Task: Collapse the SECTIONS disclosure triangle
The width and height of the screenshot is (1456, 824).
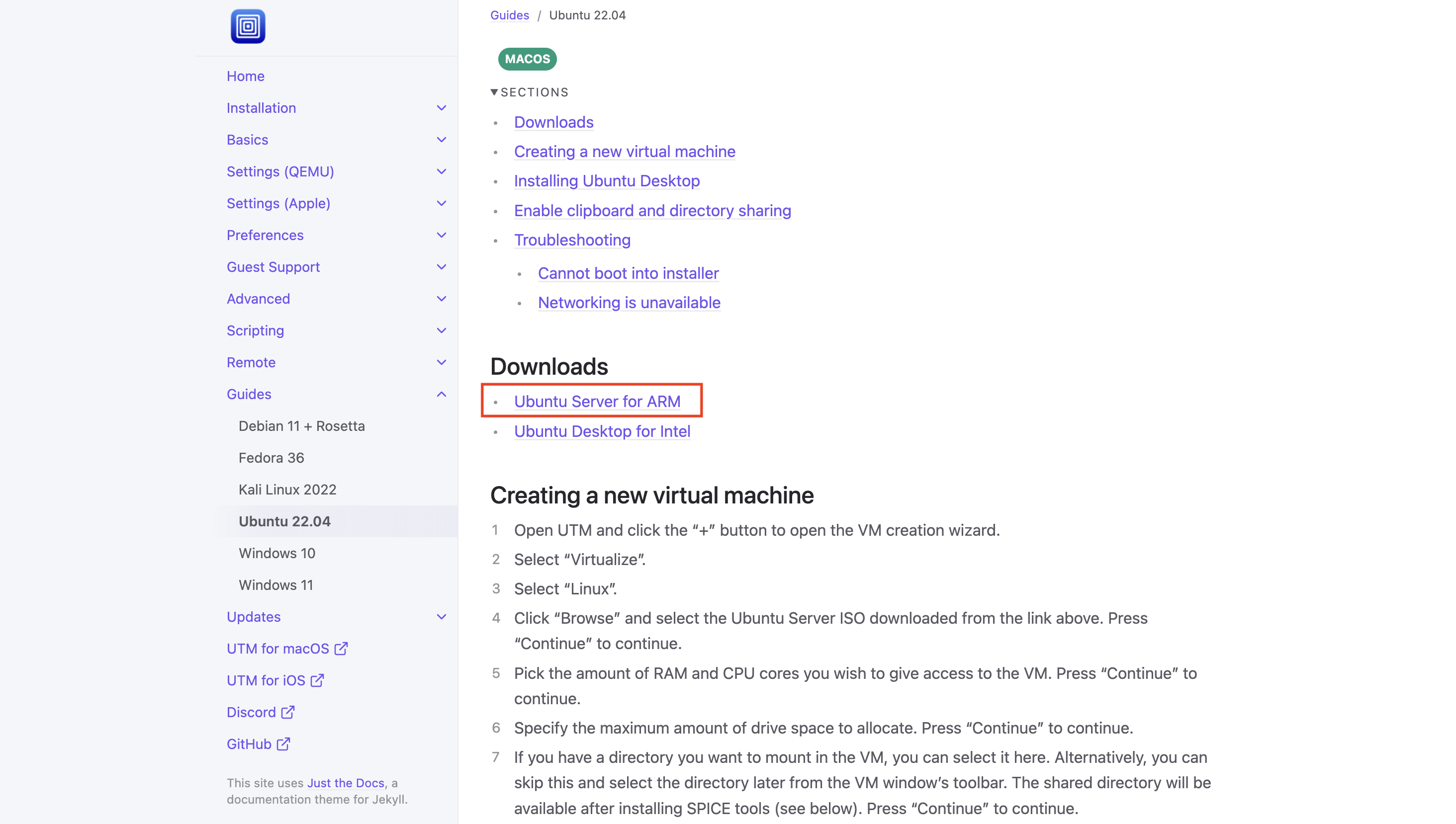Action: pyautogui.click(x=494, y=91)
